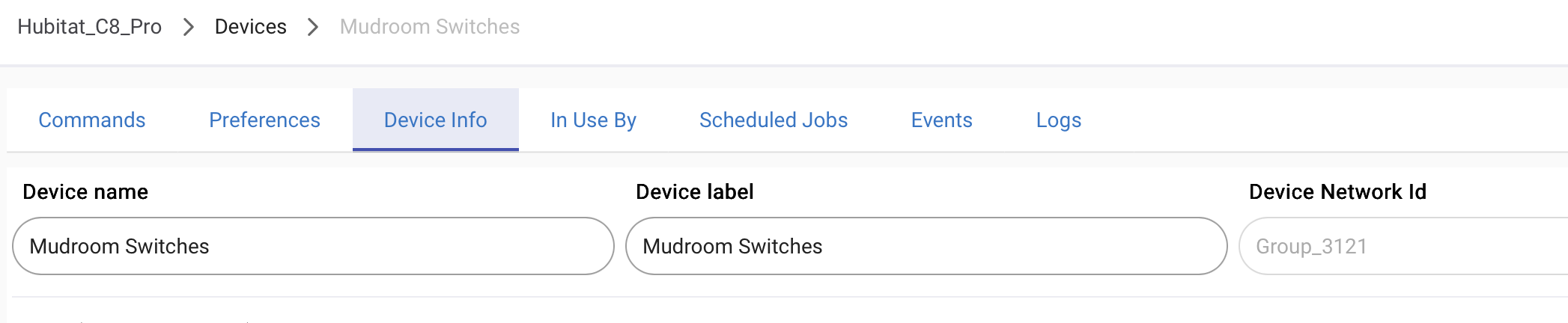Click into the Device label field

926,246
